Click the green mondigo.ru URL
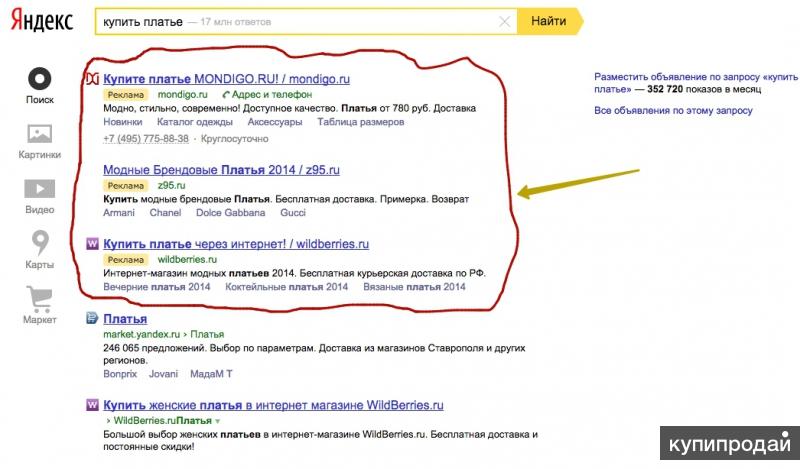800x469 pixels. 183,94
